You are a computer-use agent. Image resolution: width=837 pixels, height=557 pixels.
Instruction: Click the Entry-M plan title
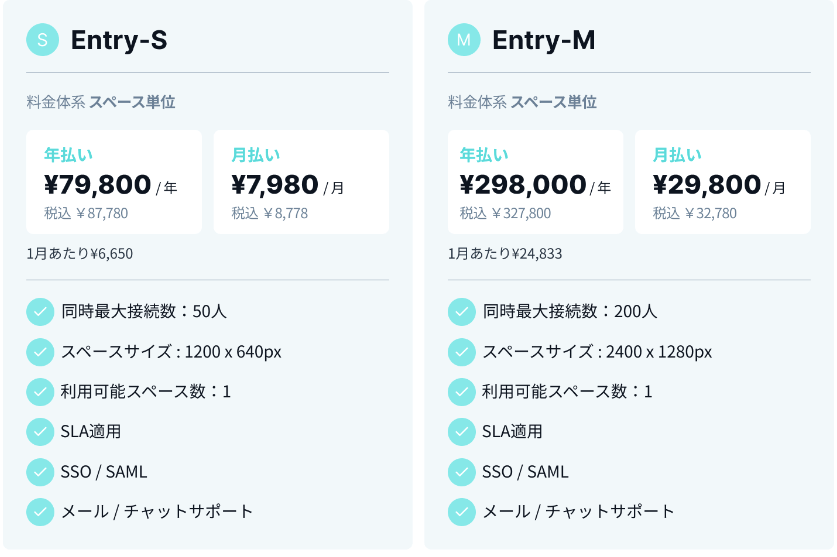click(543, 40)
